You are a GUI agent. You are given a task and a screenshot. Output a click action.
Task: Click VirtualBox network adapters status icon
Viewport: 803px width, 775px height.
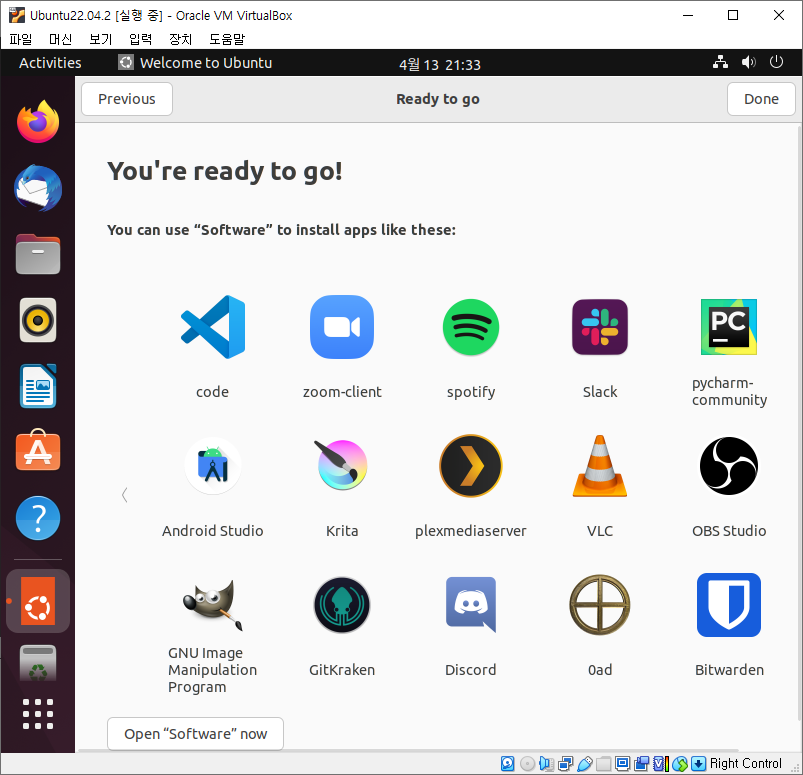pyautogui.click(x=565, y=764)
